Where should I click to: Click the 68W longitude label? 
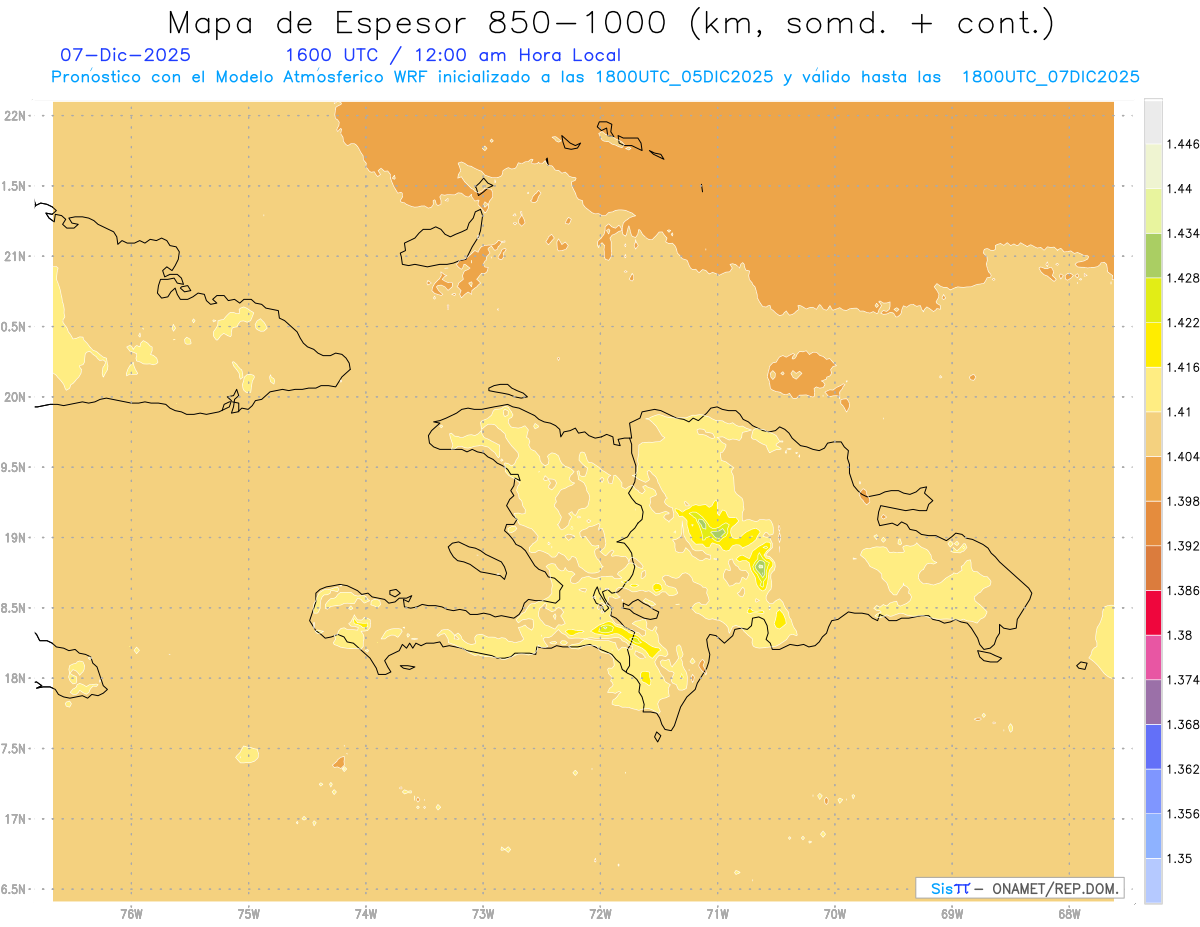click(x=1069, y=913)
